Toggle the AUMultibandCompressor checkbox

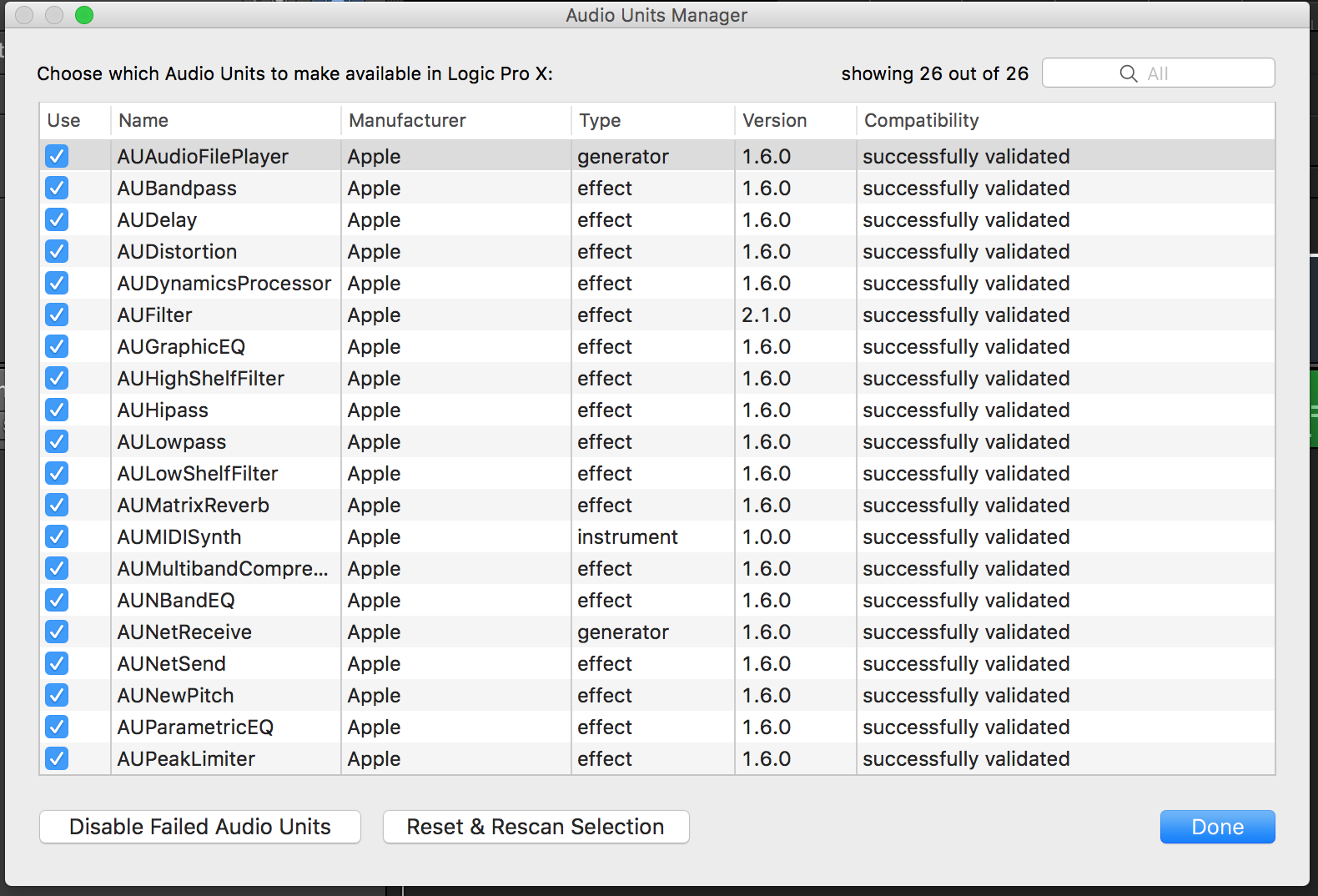point(57,568)
